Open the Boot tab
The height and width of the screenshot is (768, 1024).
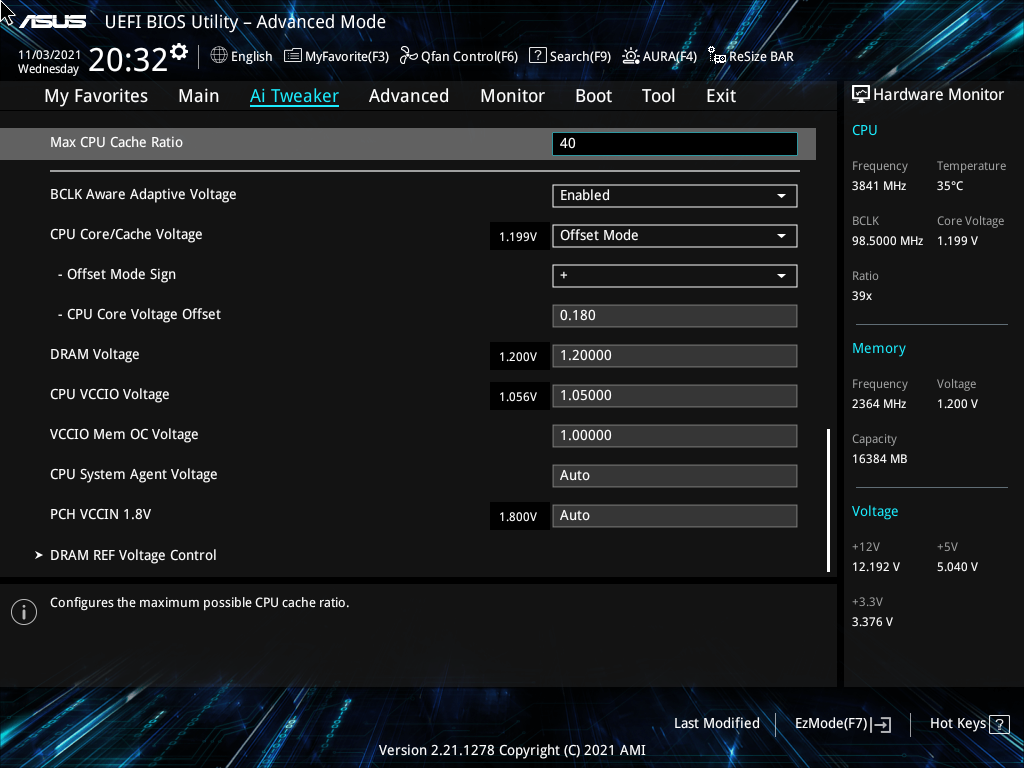coord(594,96)
